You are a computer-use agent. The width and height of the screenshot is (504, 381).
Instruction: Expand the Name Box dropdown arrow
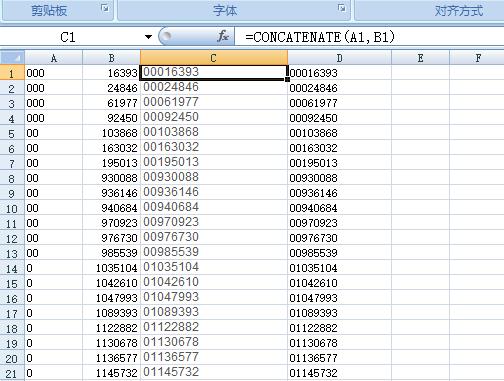[x=148, y=37]
